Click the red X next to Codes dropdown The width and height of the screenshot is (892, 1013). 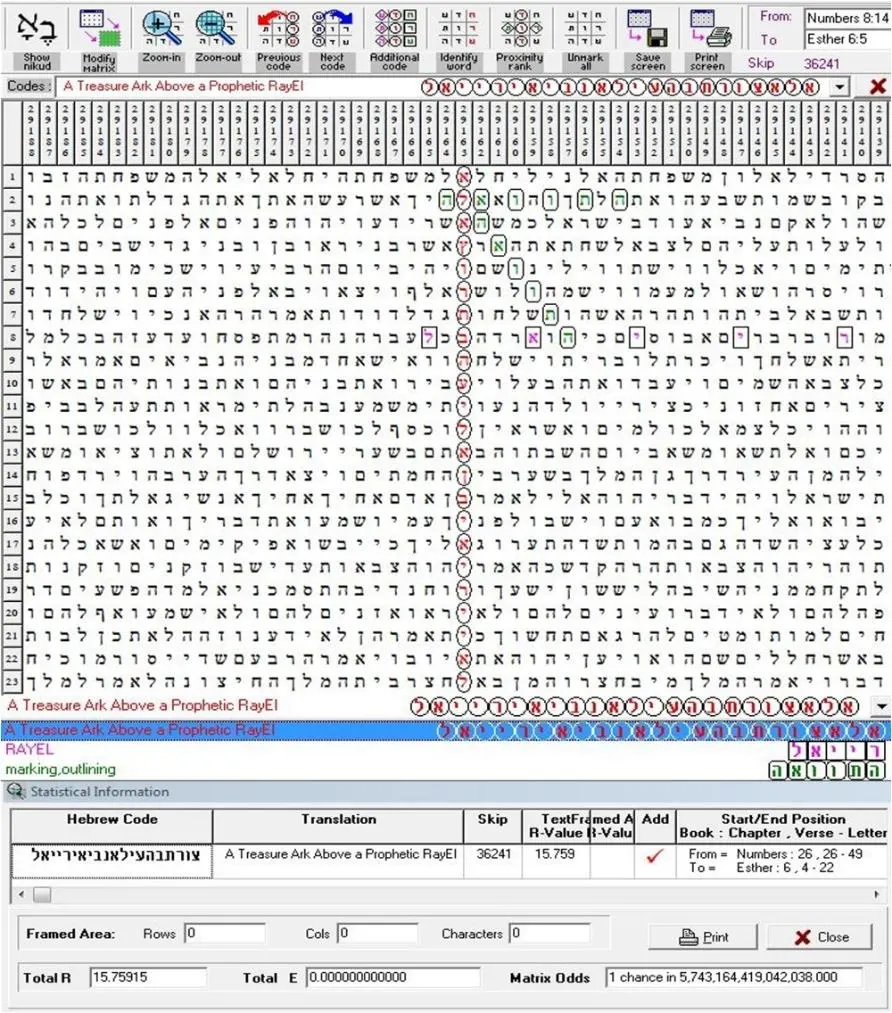[877, 86]
